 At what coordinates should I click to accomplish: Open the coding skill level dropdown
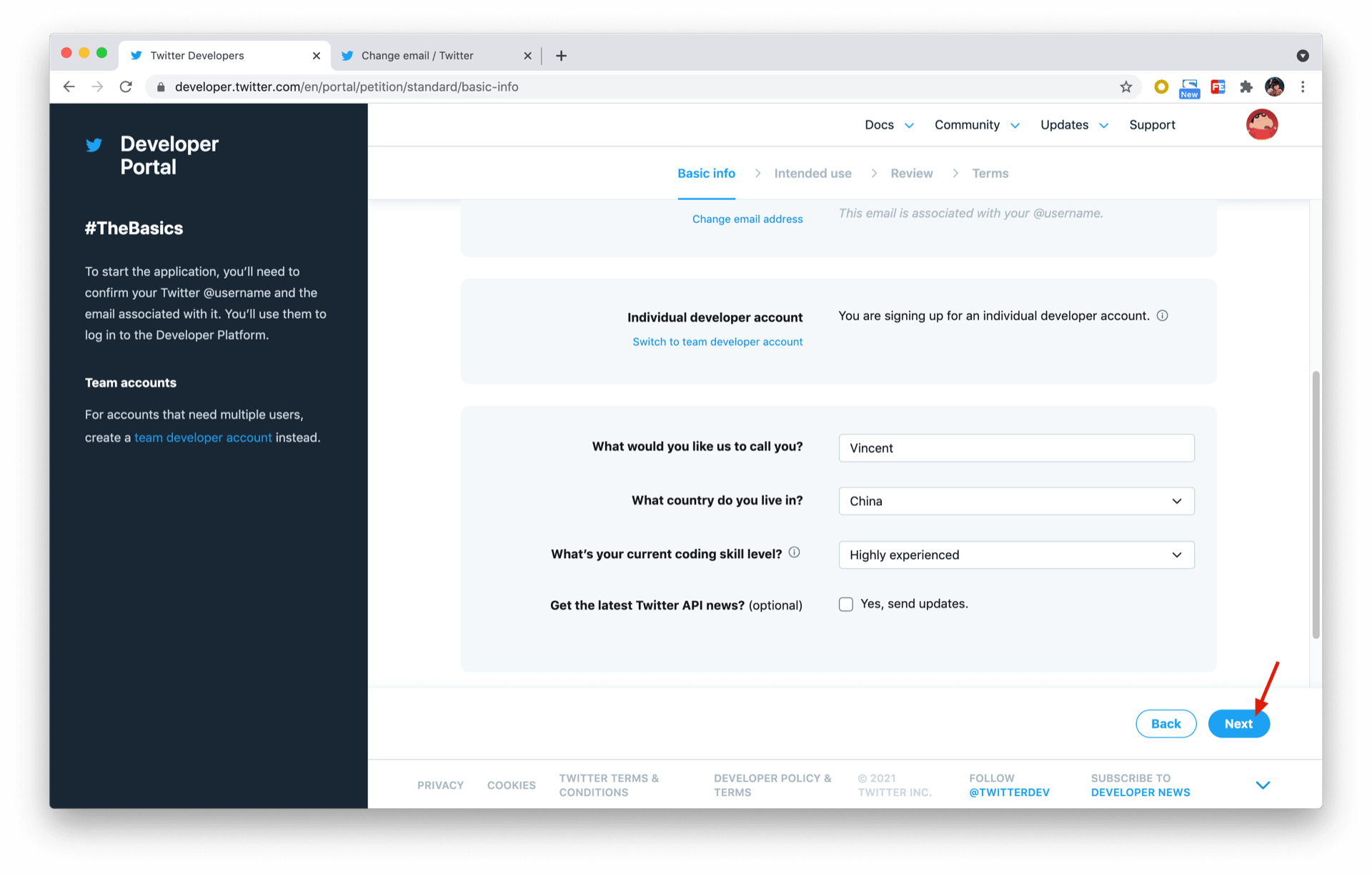click(1015, 555)
